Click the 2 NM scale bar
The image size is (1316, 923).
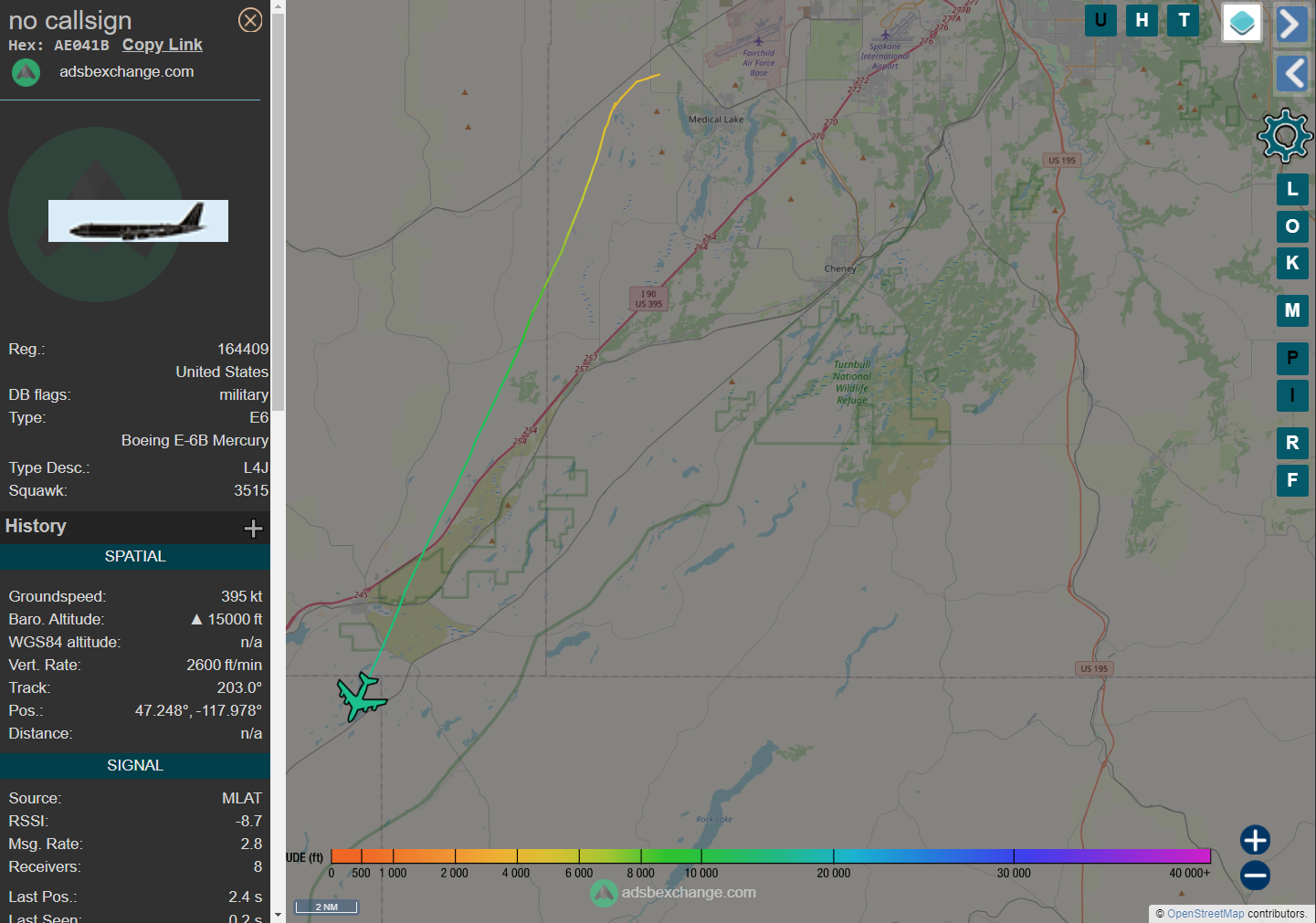coord(326,907)
